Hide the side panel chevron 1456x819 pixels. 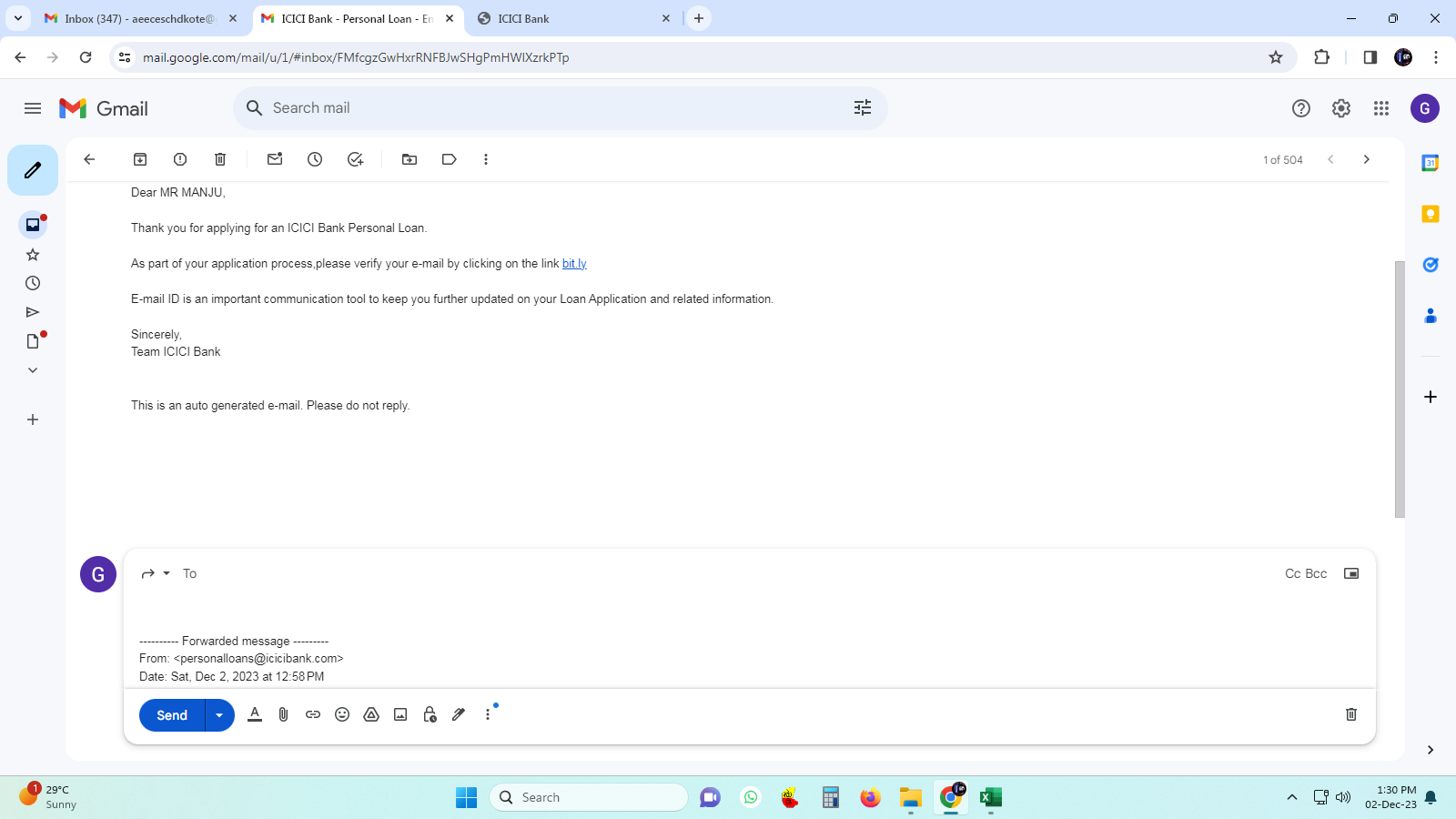tap(1431, 750)
